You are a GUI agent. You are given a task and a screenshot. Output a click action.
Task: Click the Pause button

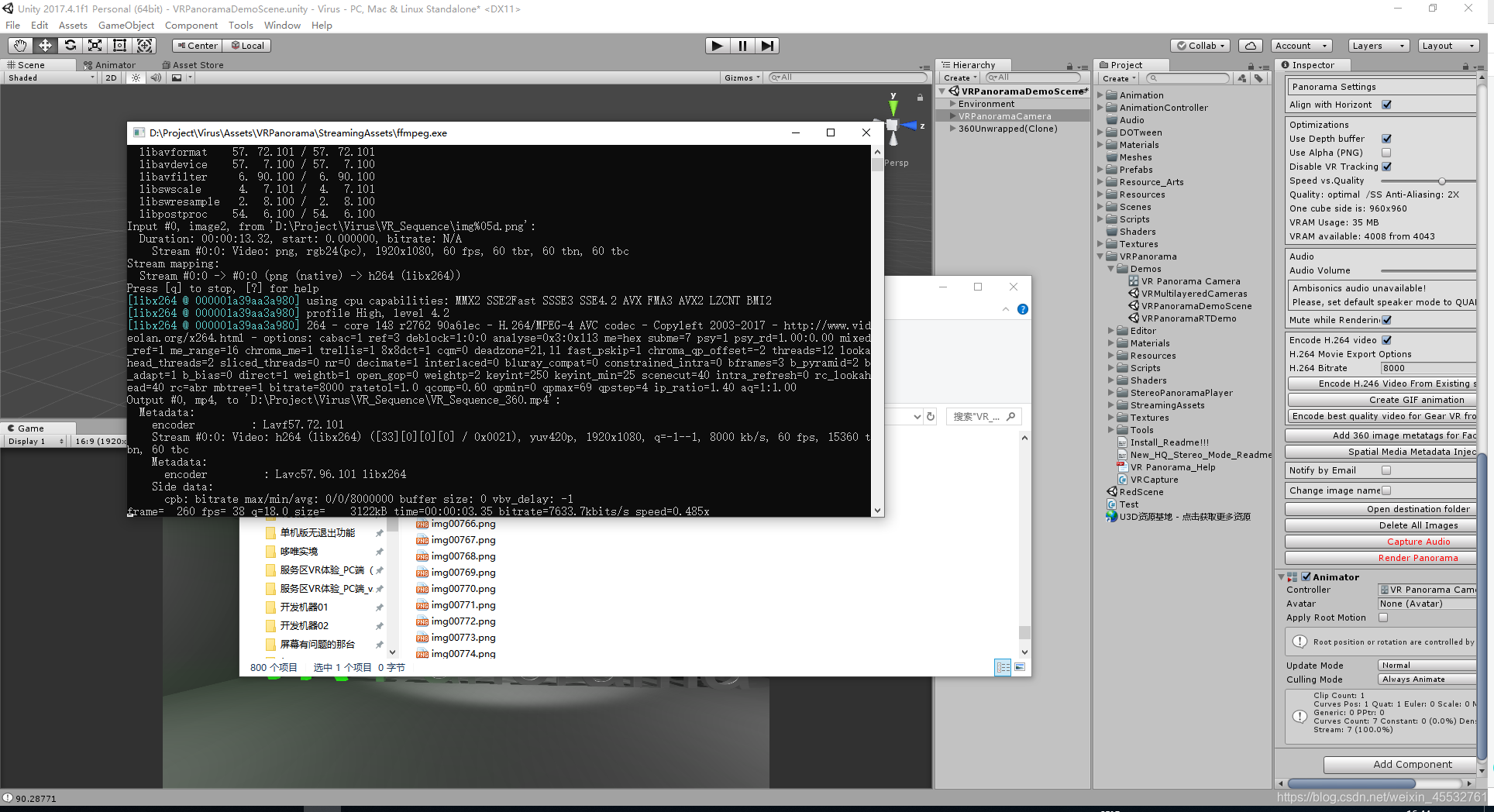(x=742, y=46)
